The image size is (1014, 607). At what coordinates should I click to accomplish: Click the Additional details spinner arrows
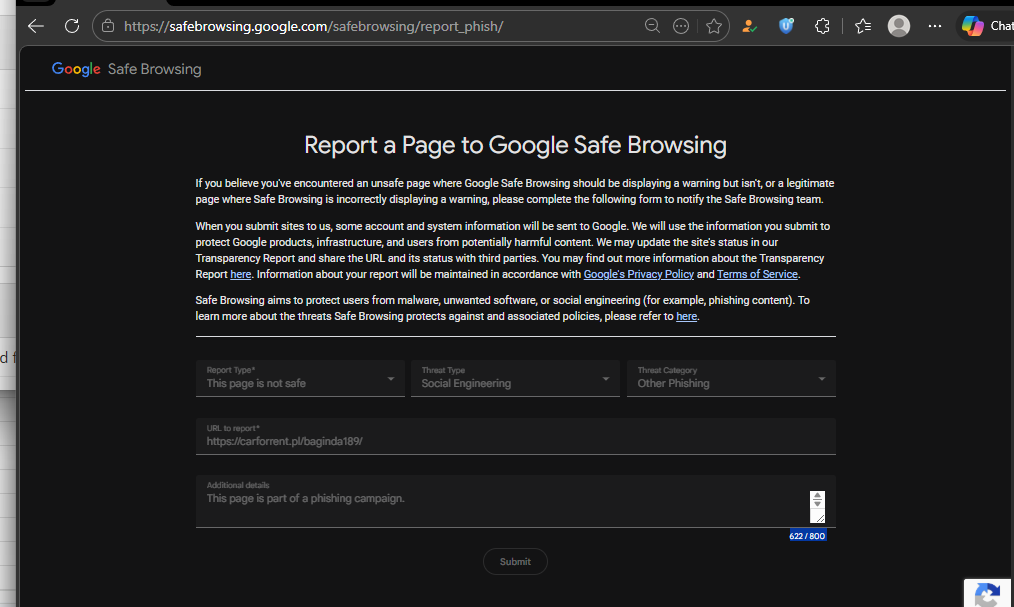coord(817,500)
